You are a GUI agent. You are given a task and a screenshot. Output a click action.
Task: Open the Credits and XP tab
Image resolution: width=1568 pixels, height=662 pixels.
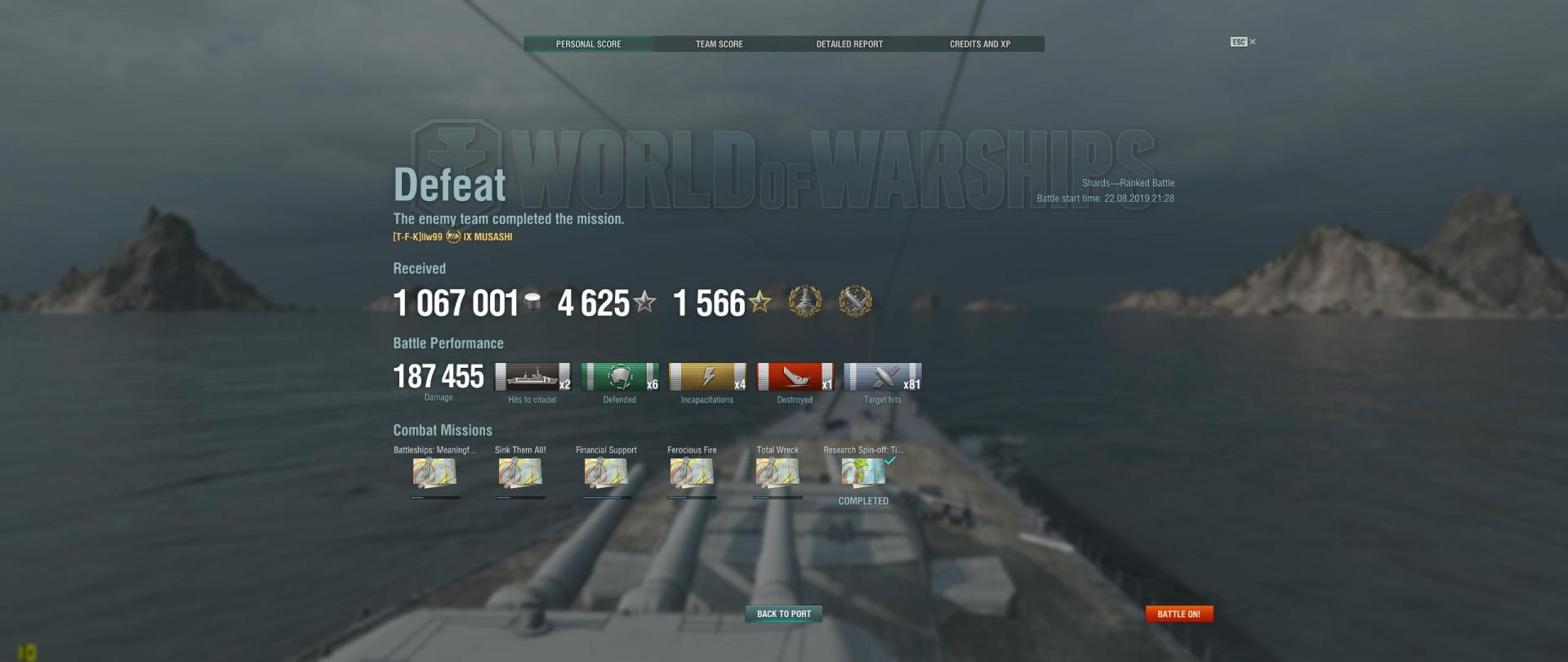click(980, 44)
